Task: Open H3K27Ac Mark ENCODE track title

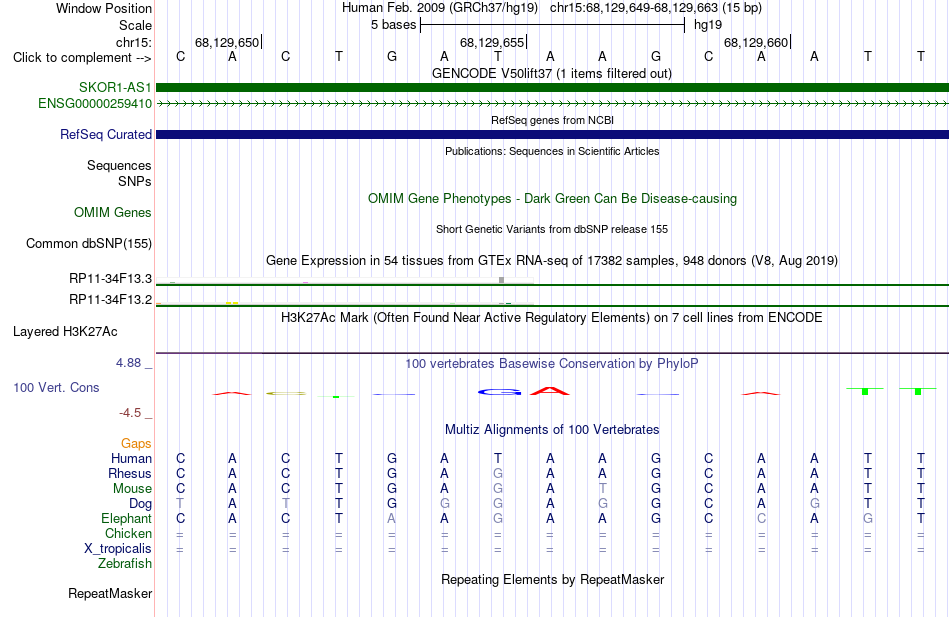Action: (552, 318)
